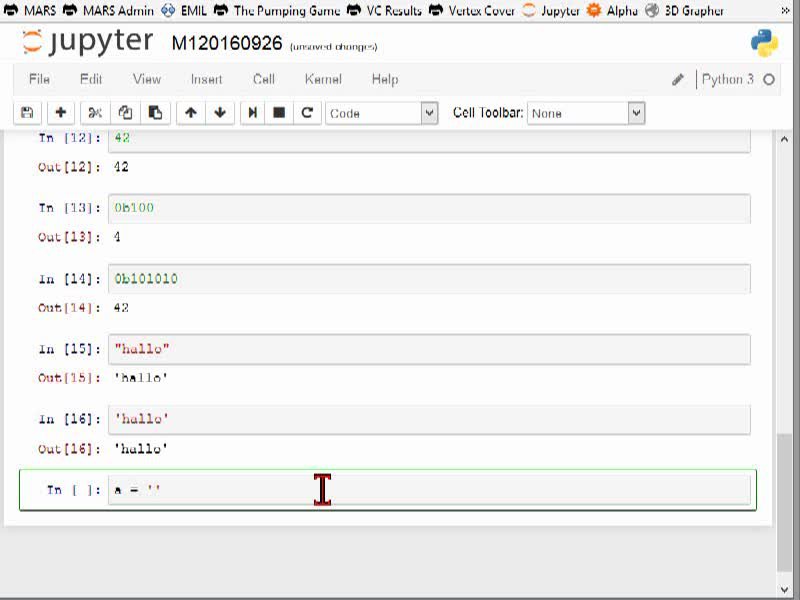Click the Out[15] output 'hallo'
Screen dimensions: 800x600
point(141,378)
